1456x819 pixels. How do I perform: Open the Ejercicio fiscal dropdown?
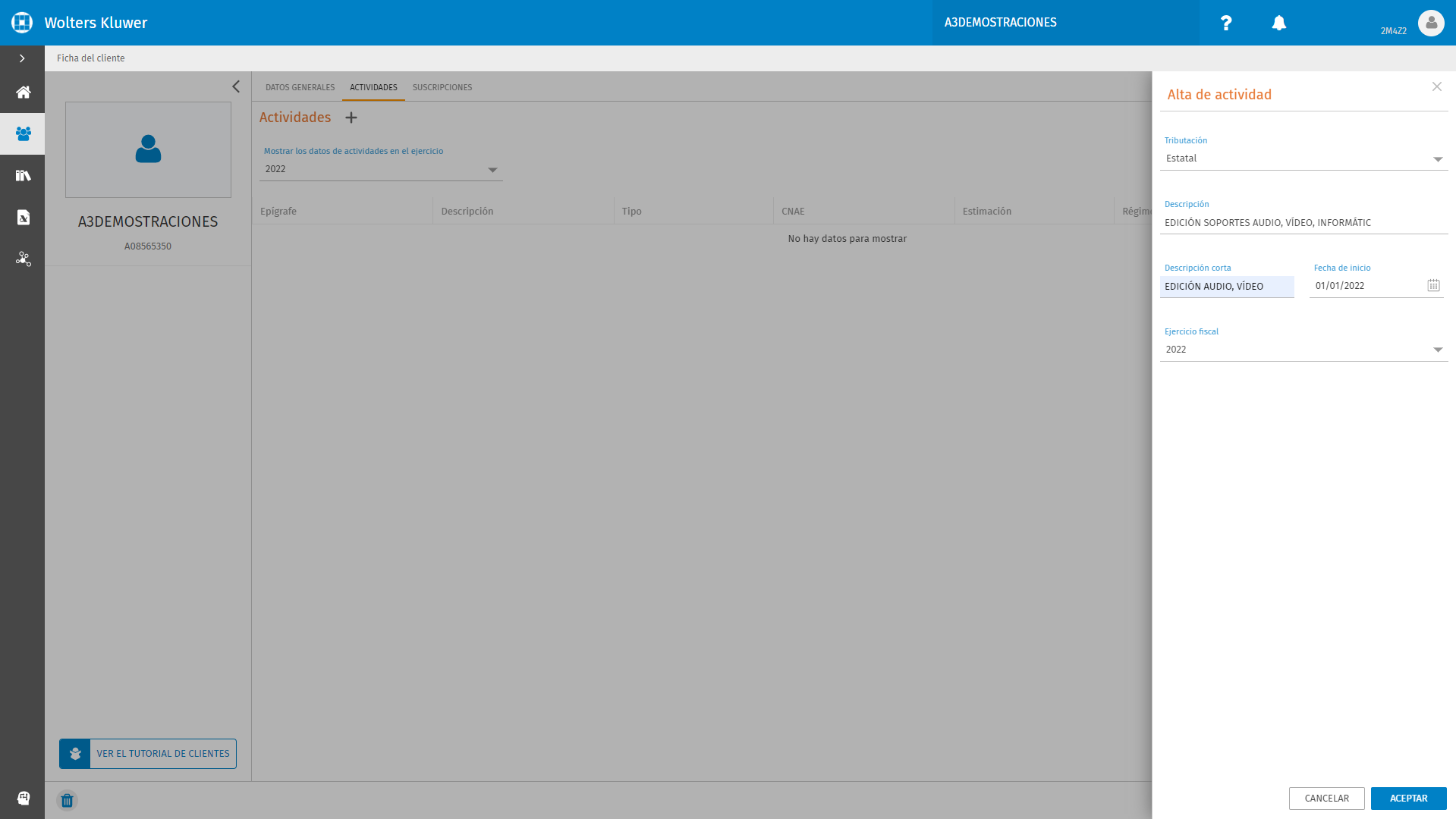pos(1303,350)
